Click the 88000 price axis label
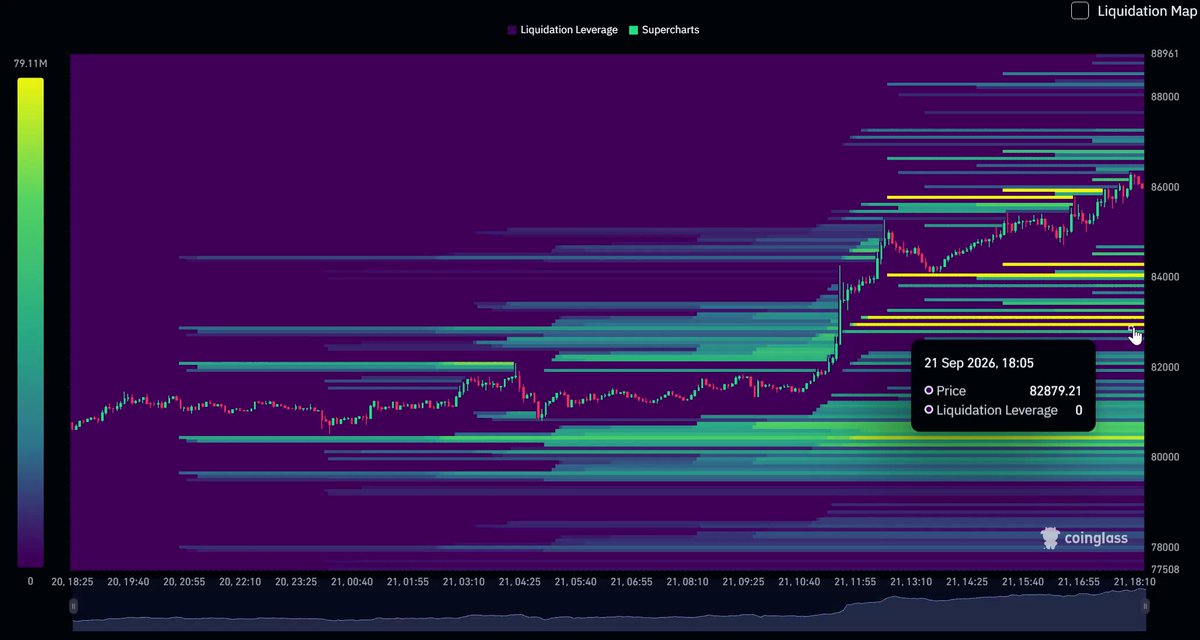 (x=1165, y=97)
